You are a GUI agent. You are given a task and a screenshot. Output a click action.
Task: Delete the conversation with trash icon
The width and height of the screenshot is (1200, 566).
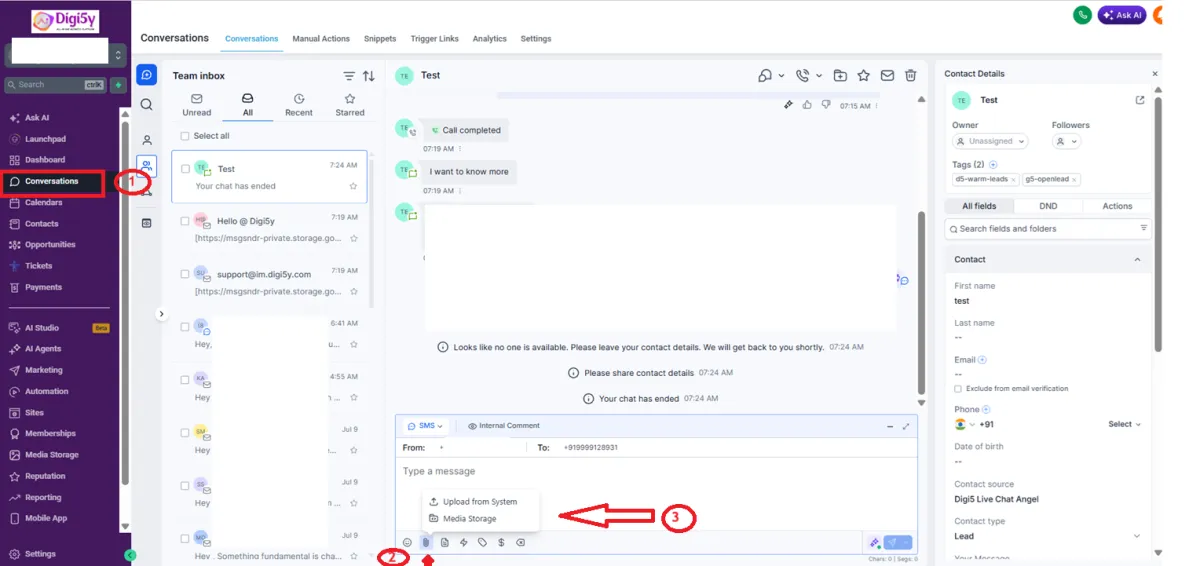click(910, 75)
